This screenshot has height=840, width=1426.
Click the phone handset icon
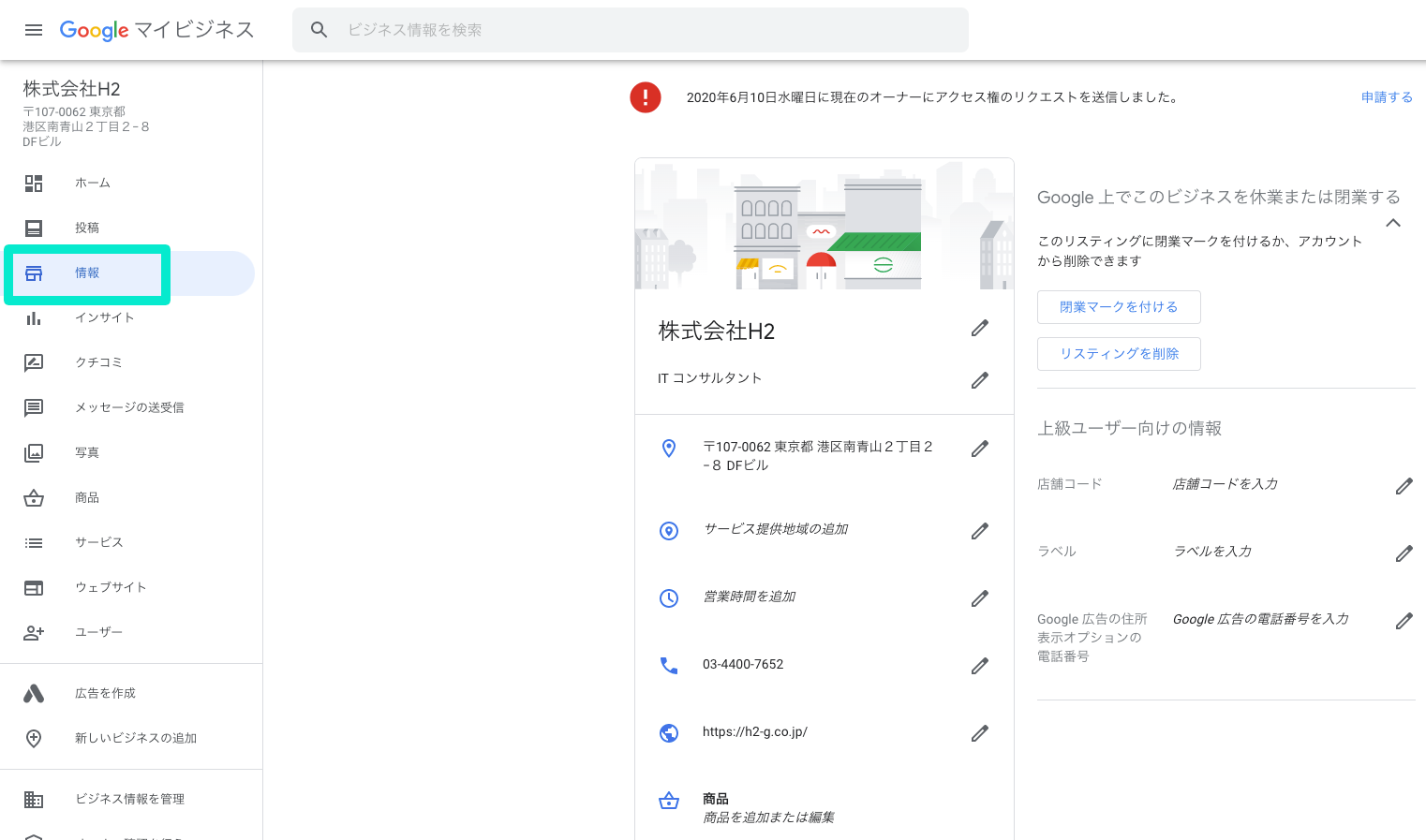coord(669,666)
